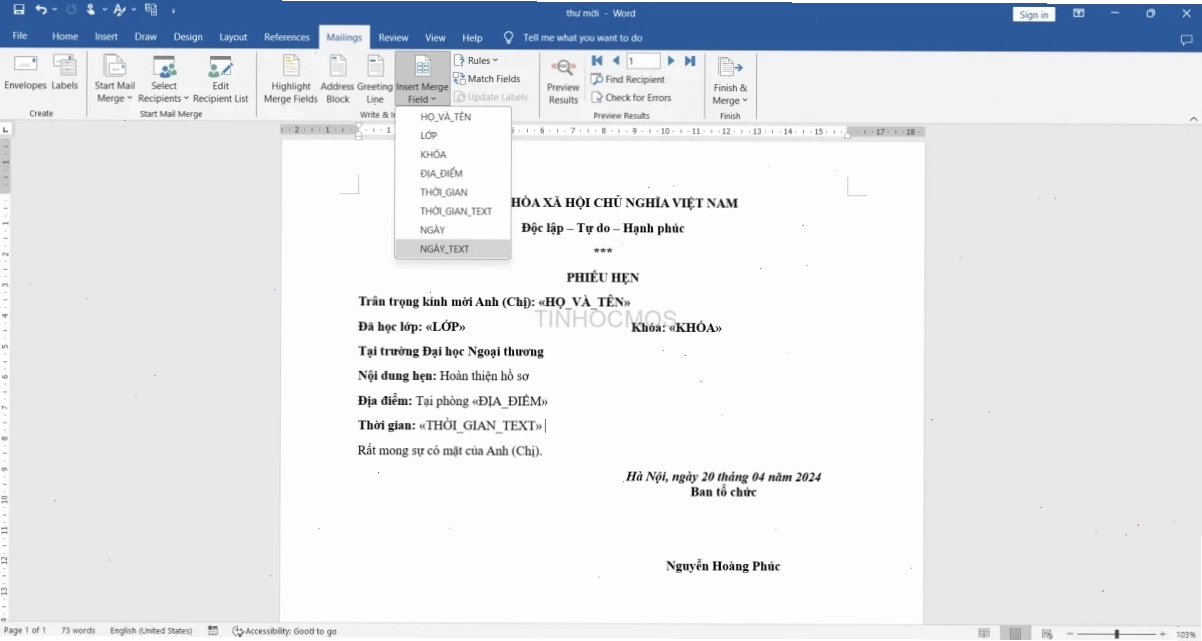Image resolution: width=1202 pixels, height=641 pixels.
Task: Click zoom out minus button
Action: point(1069,633)
